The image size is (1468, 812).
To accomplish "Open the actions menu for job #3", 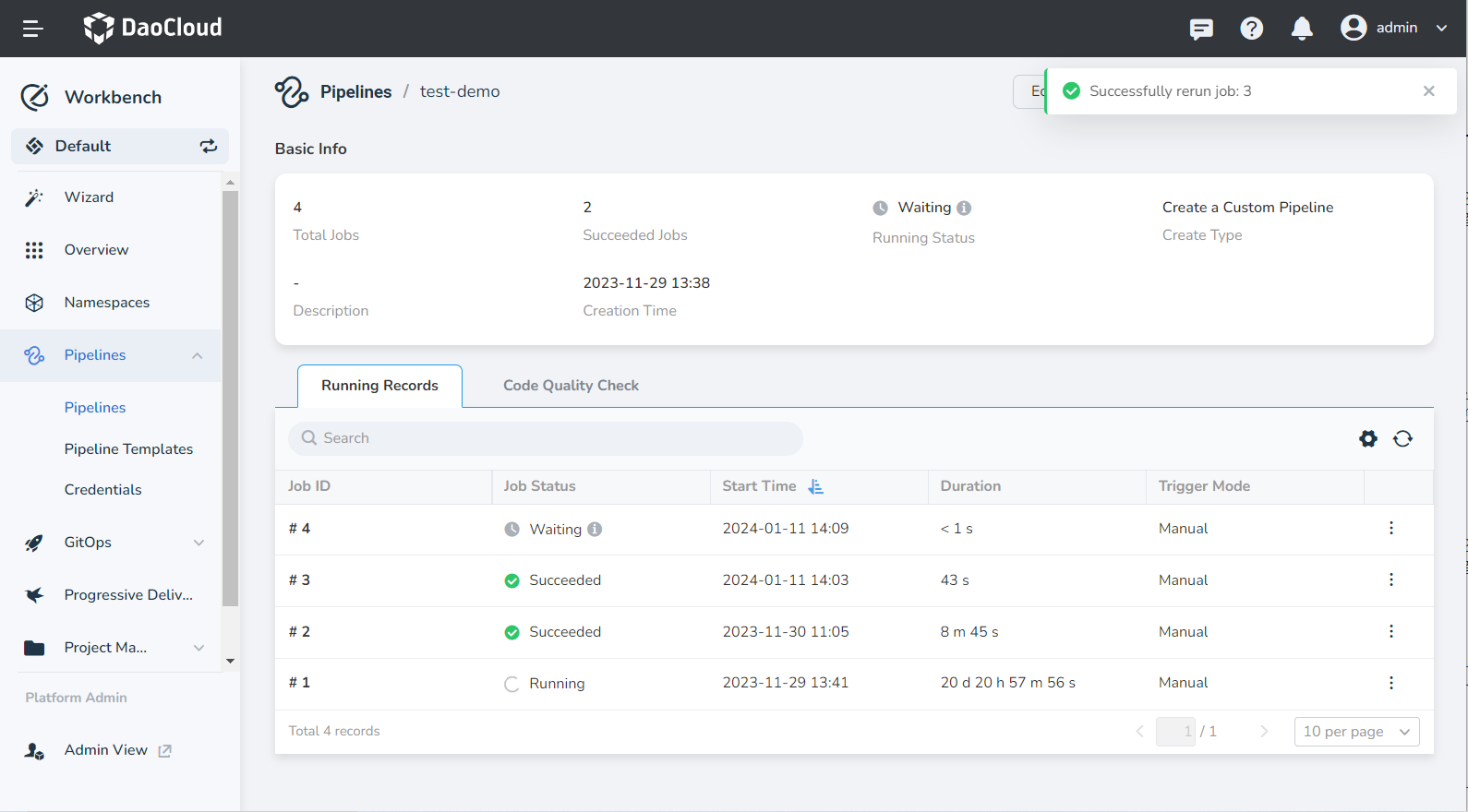I will click(1390, 579).
